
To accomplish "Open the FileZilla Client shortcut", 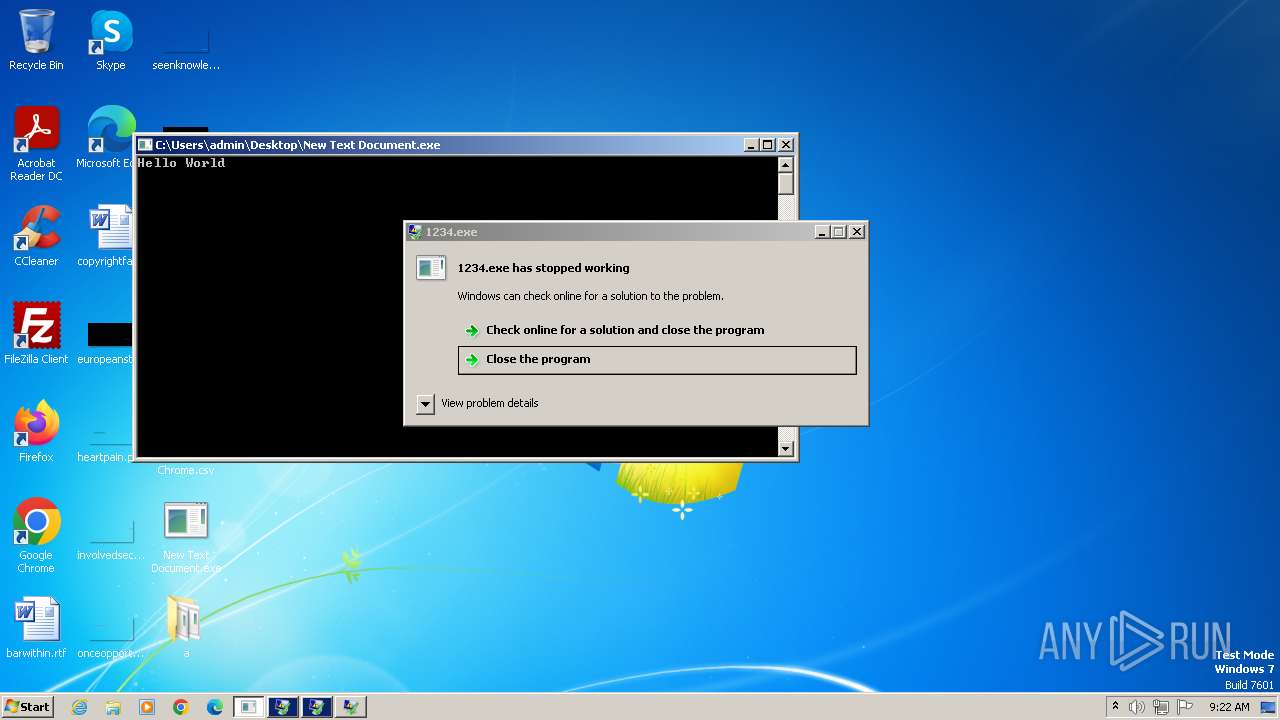I will [36, 333].
